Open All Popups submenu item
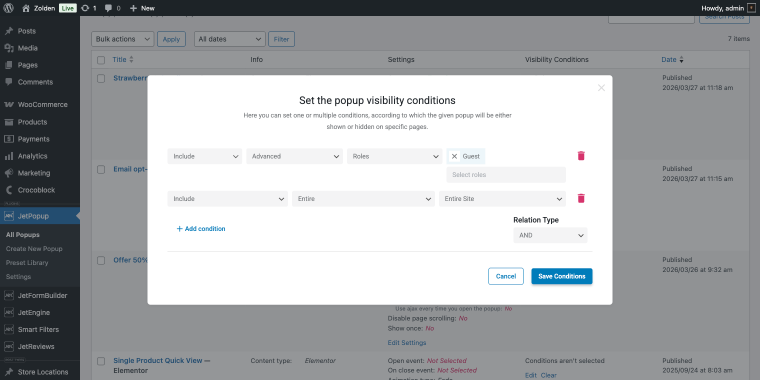The width and height of the screenshot is (760, 380). [23, 235]
